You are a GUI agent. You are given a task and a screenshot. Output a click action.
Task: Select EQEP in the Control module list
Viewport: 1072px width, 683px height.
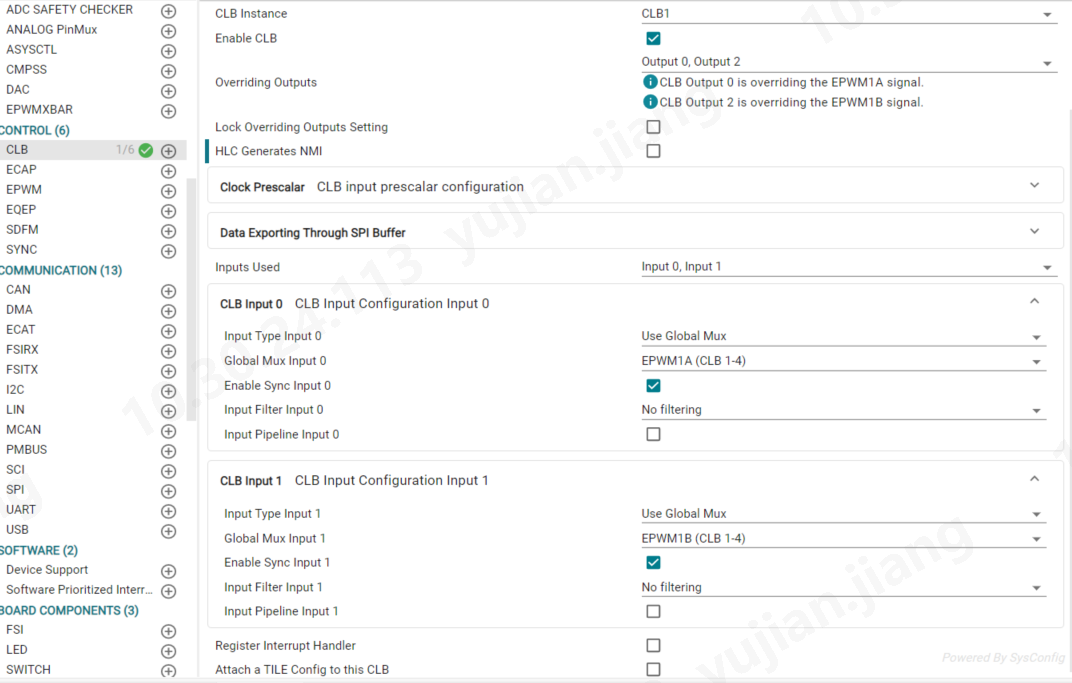21,210
